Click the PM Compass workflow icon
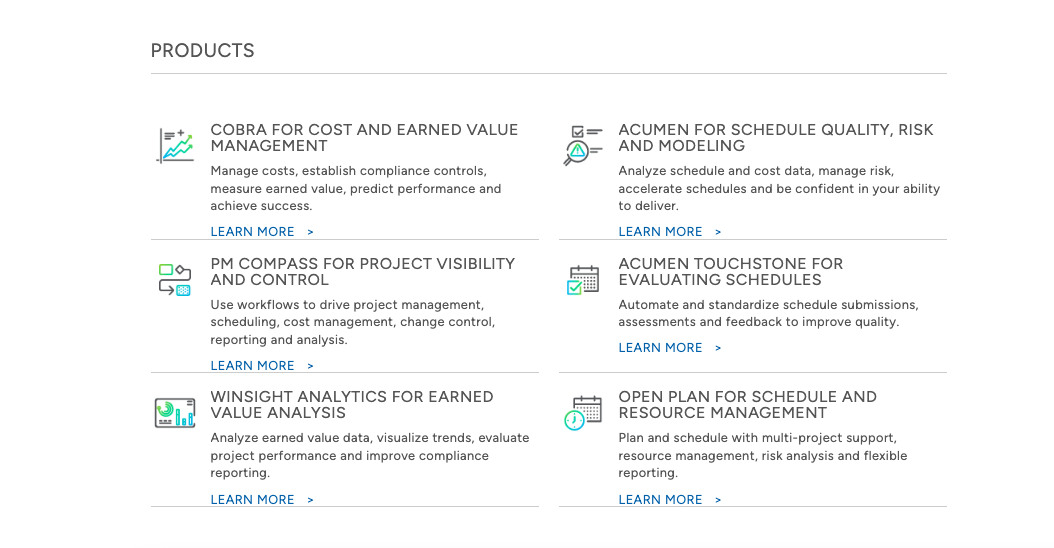This screenshot has height=548, width=1054. 175,280
